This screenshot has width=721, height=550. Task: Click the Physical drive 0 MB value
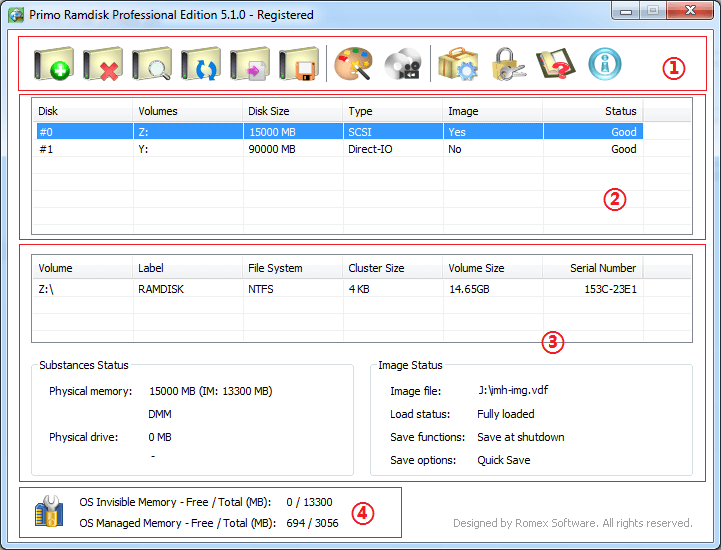(x=160, y=437)
